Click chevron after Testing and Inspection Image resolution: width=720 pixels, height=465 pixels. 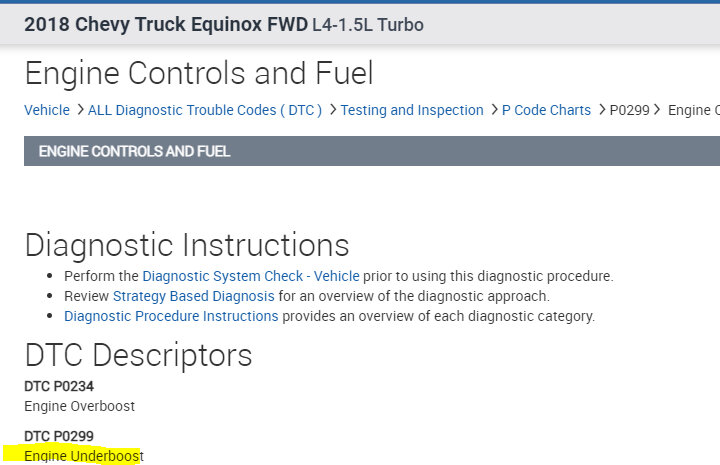pos(493,110)
